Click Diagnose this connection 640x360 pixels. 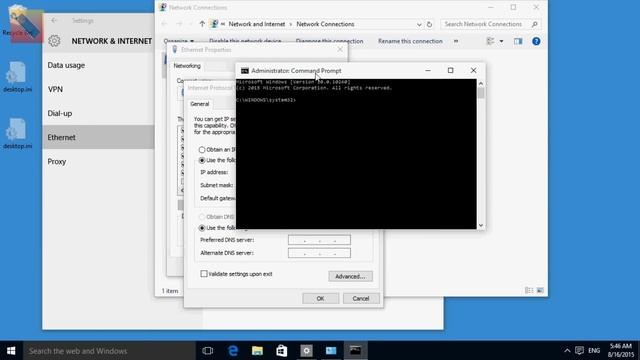click(329, 41)
